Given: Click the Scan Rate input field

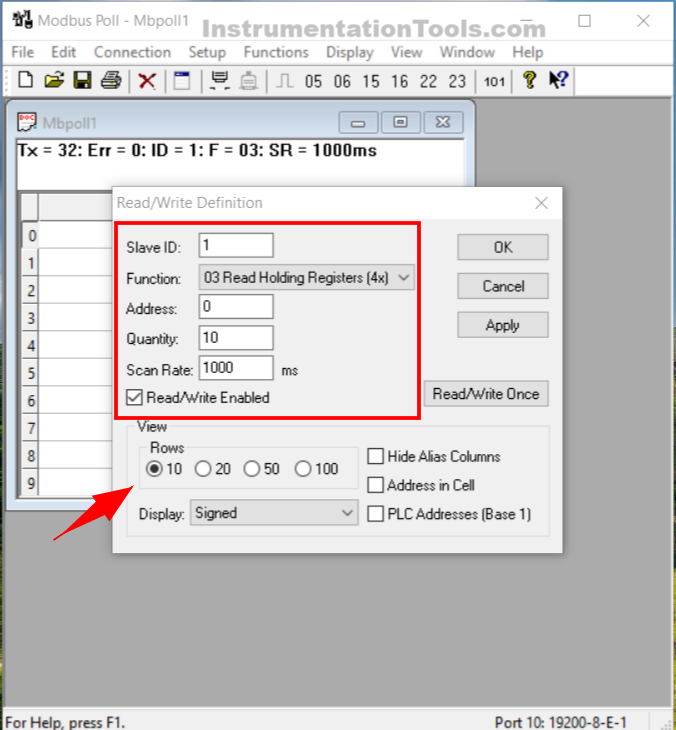Looking at the screenshot, I should coord(236,368).
